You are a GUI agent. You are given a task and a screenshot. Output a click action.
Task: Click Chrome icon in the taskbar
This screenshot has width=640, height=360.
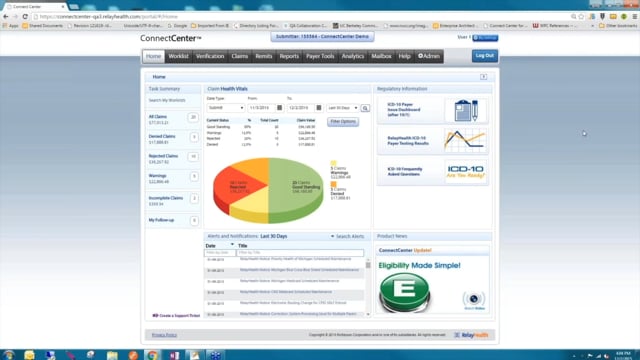point(152,355)
